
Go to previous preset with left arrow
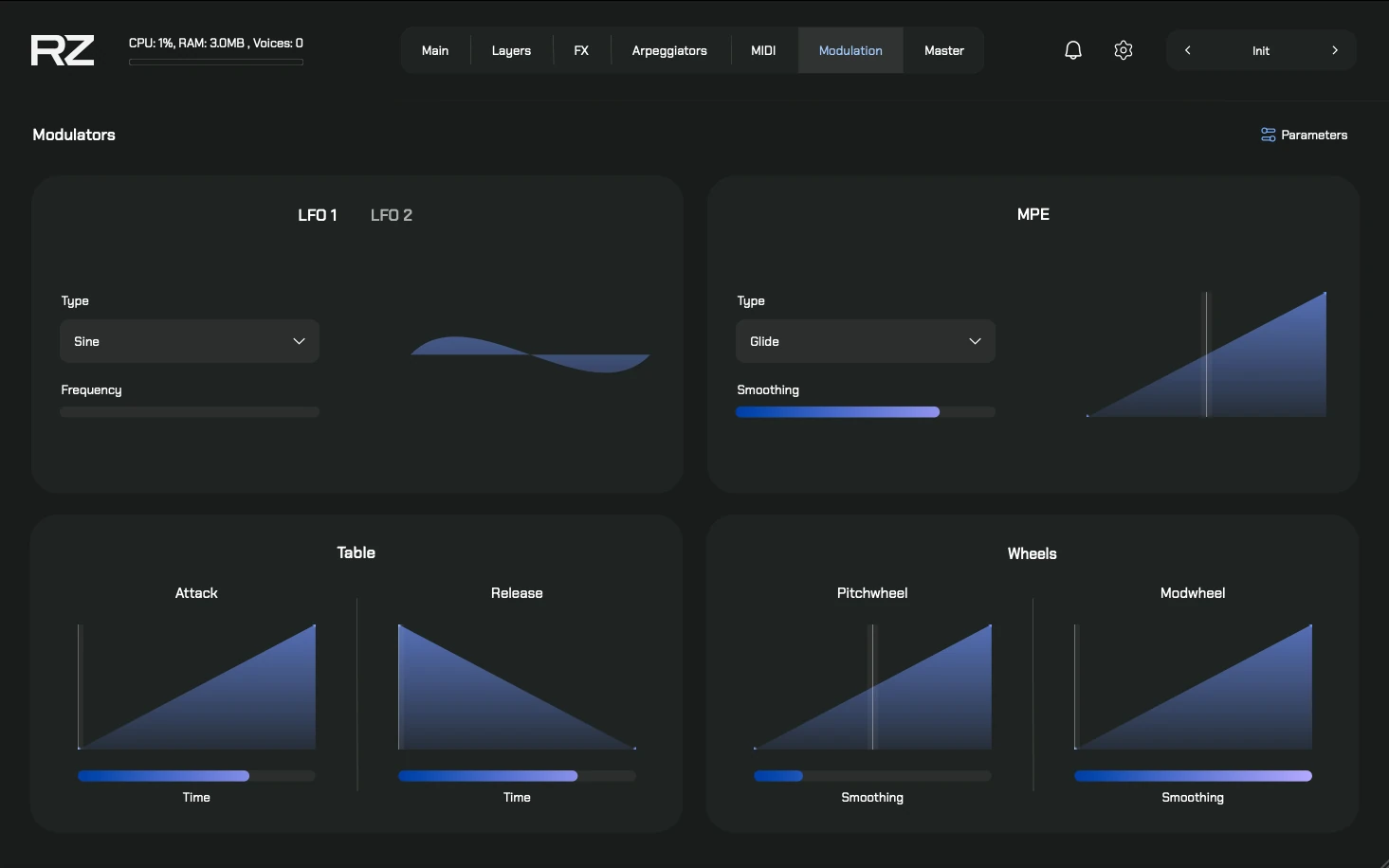pyautogui.click(x=1187, y=50)
